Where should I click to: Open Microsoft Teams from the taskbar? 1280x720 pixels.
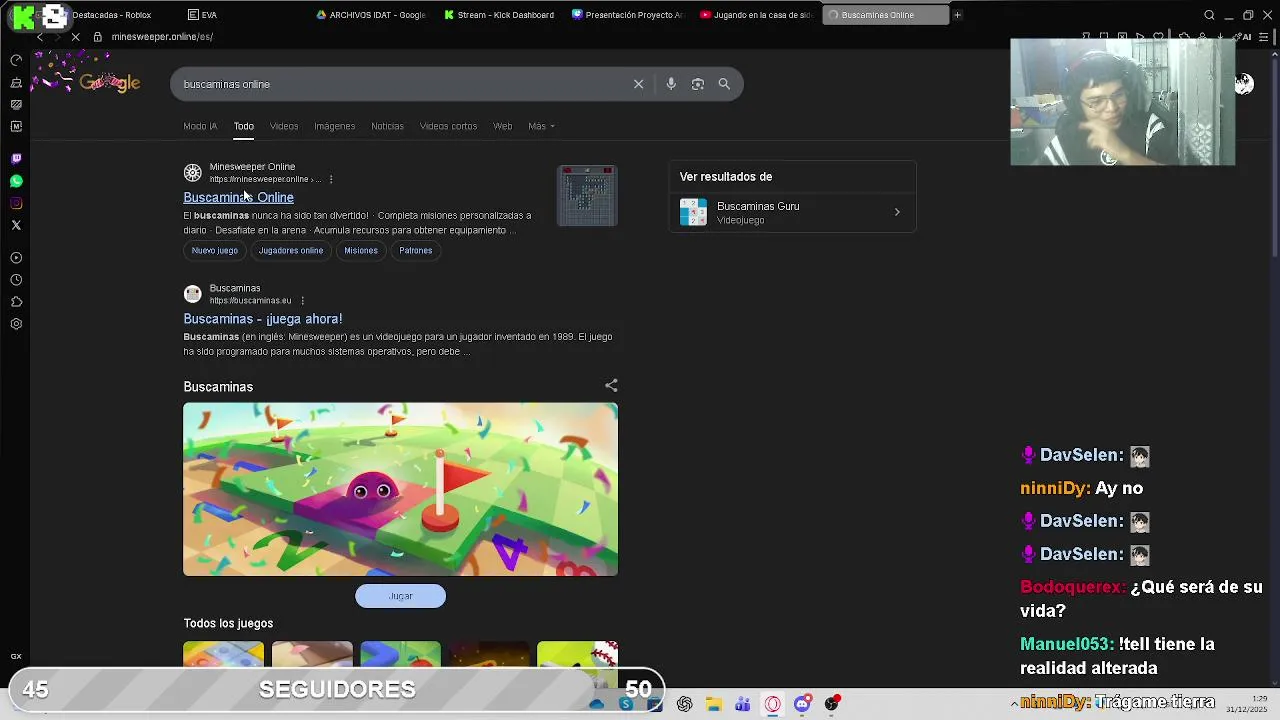[x=743, y=704]
